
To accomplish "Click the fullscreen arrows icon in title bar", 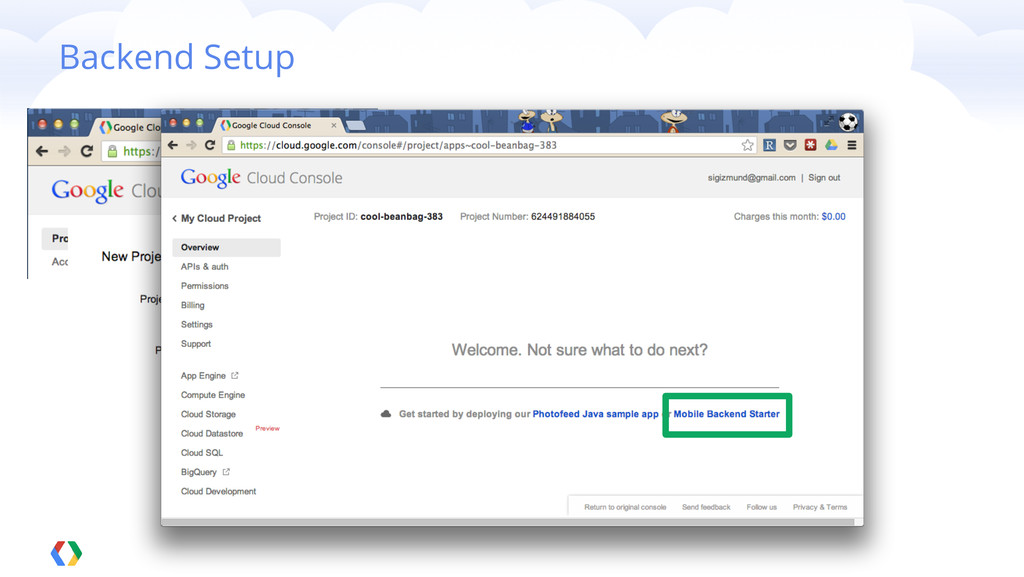I will point(827,121).
